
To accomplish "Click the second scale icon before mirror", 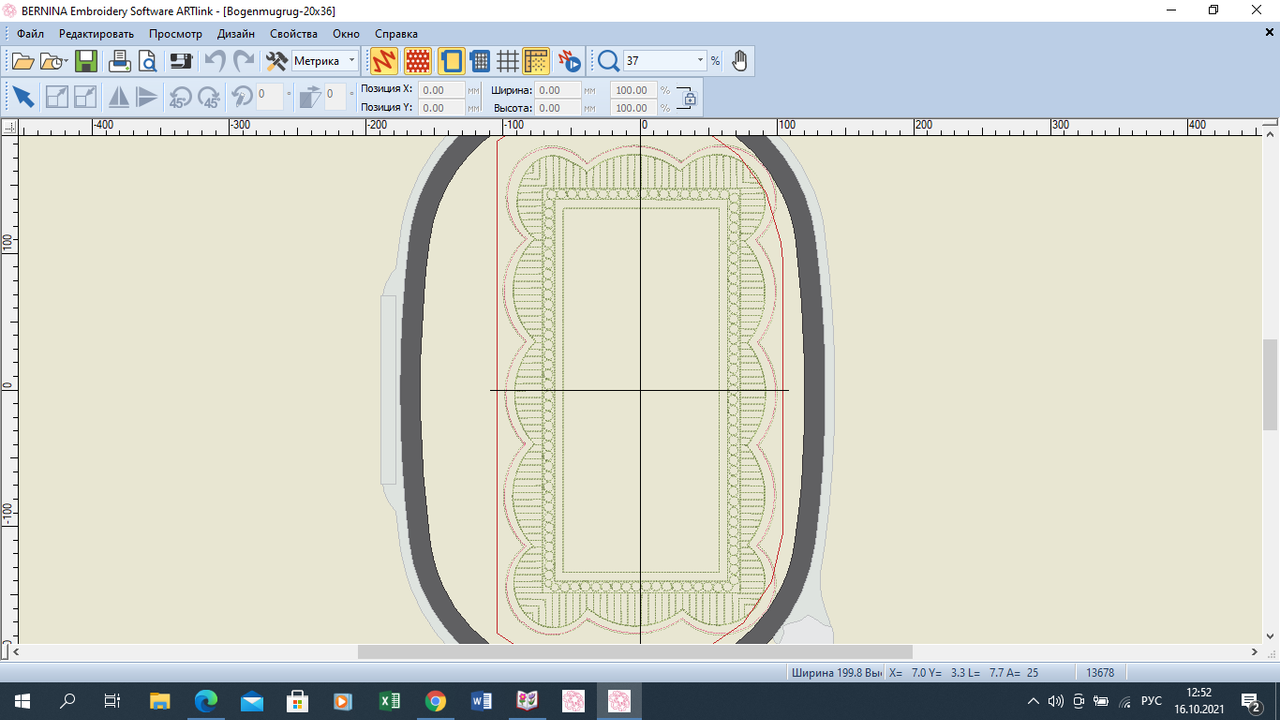I will pyautogui.click(x=86, y=97).
